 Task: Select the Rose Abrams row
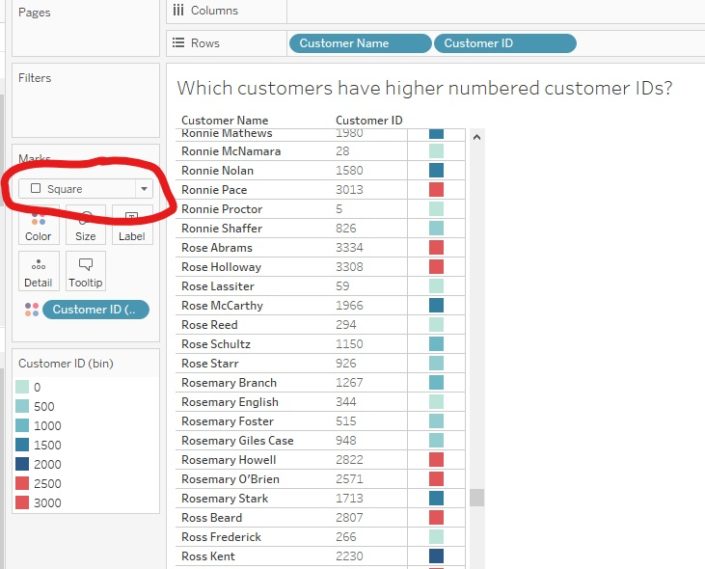[320, 248]
